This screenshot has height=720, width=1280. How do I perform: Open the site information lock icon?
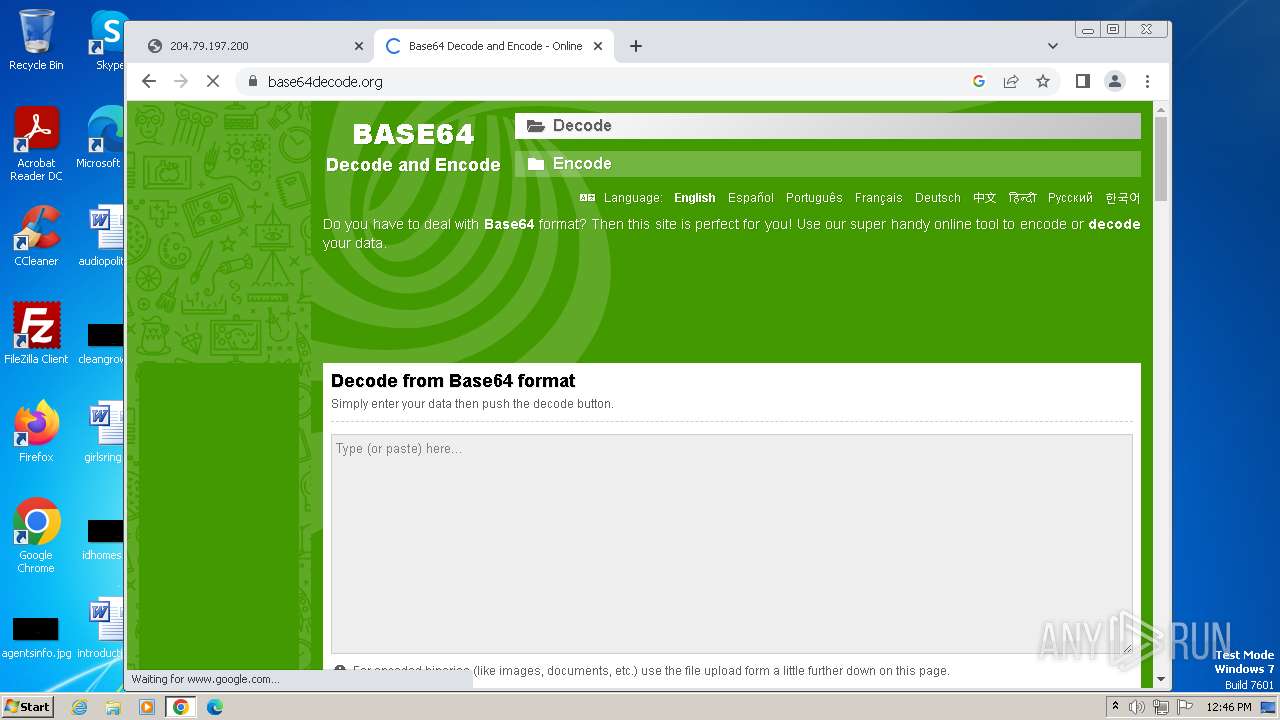coord(253,81)
